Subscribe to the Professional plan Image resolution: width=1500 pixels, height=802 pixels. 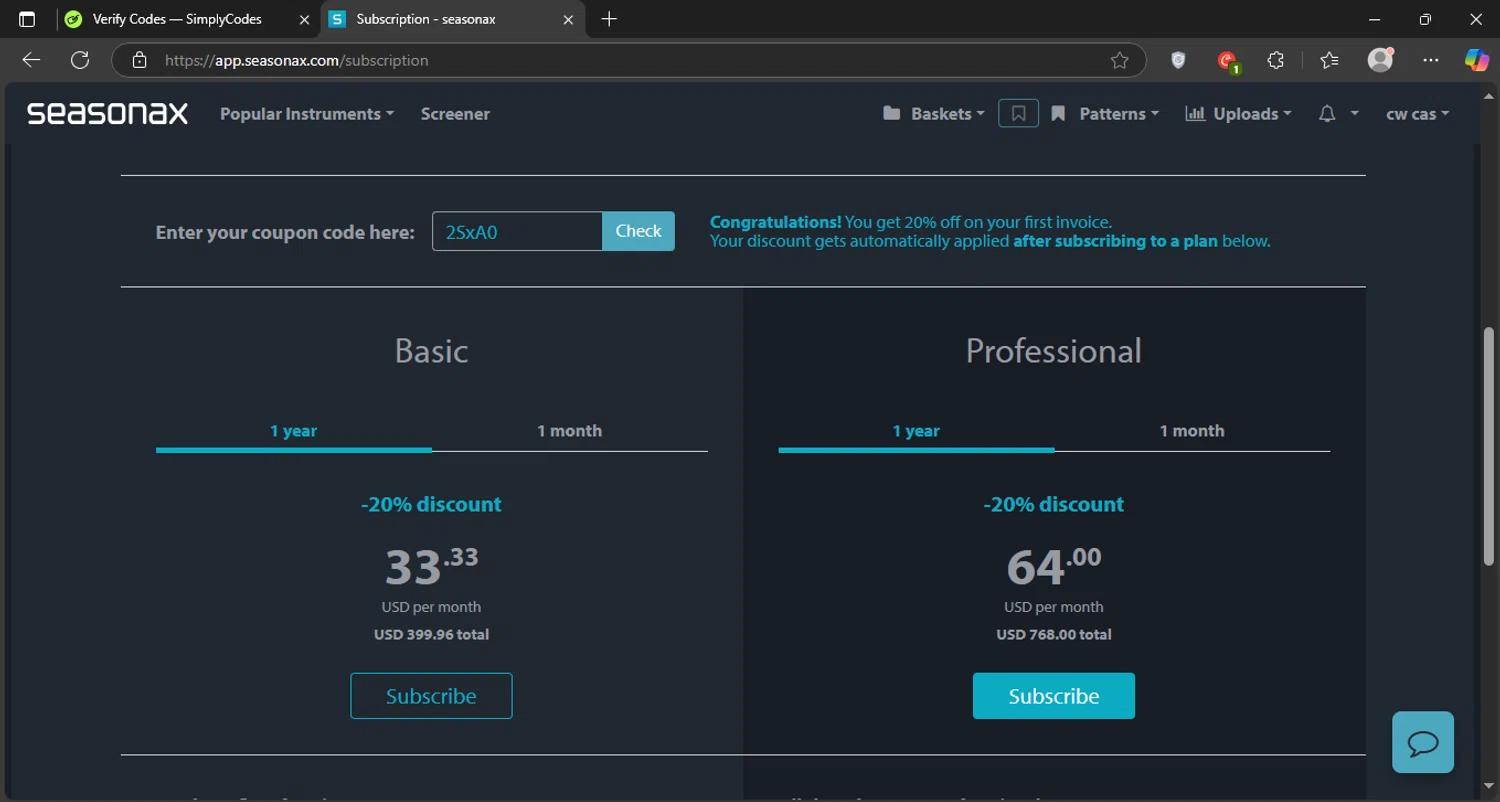point(1054,696)
